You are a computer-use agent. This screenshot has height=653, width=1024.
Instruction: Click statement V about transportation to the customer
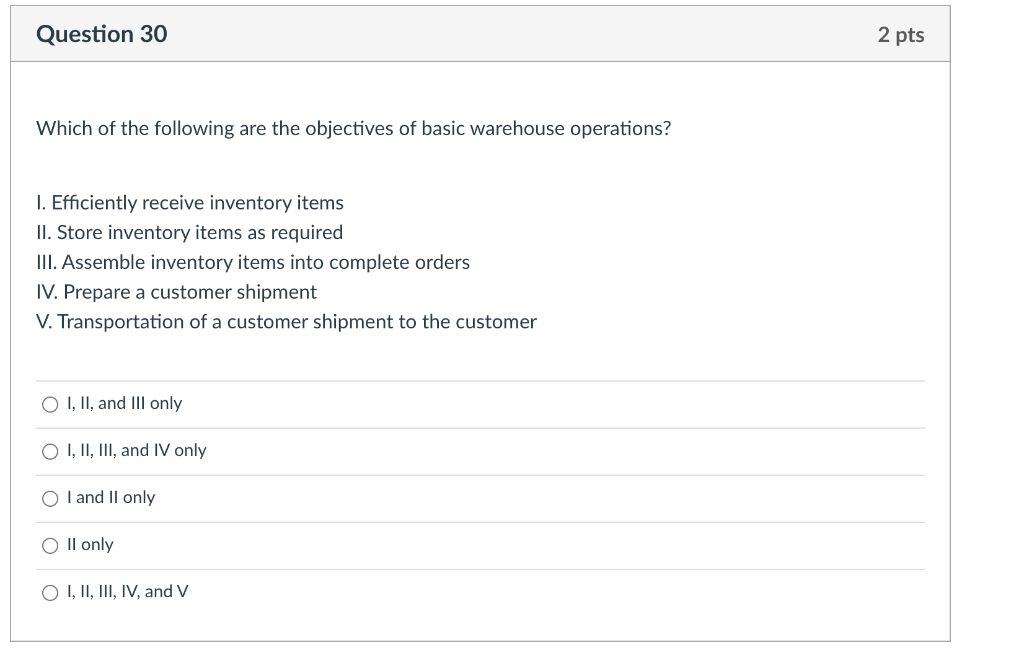tap(287, 323)
